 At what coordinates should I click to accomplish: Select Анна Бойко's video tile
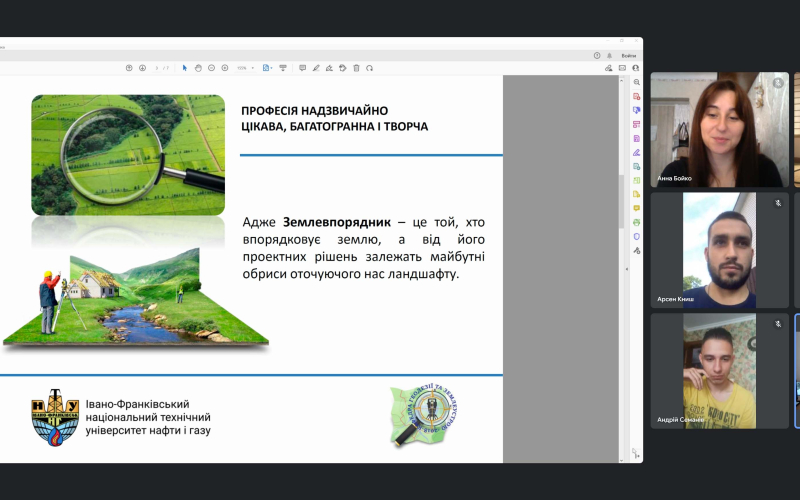pos(720,130)
